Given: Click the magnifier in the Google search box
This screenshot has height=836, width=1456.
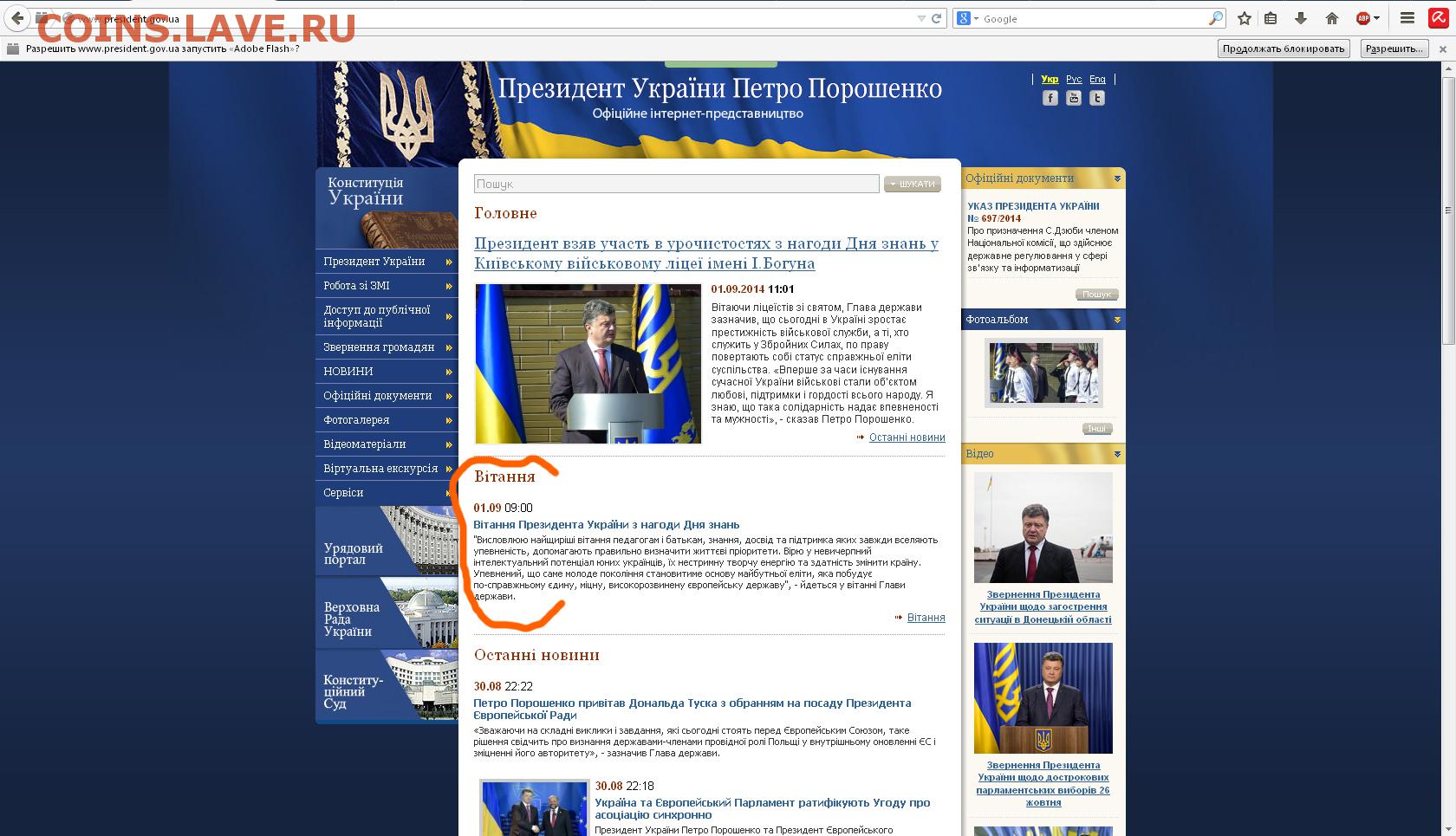Looking at the screenshot, I should pyautogui.click(x=1216, y=18).
